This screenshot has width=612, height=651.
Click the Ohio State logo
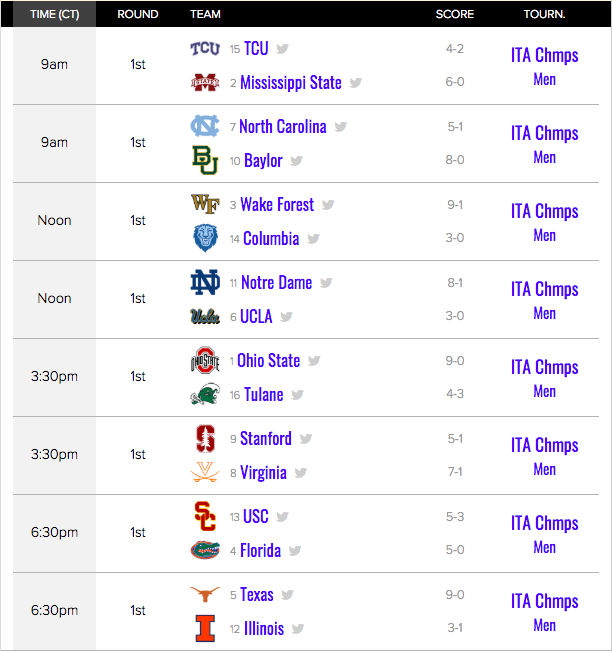[205, 361]
